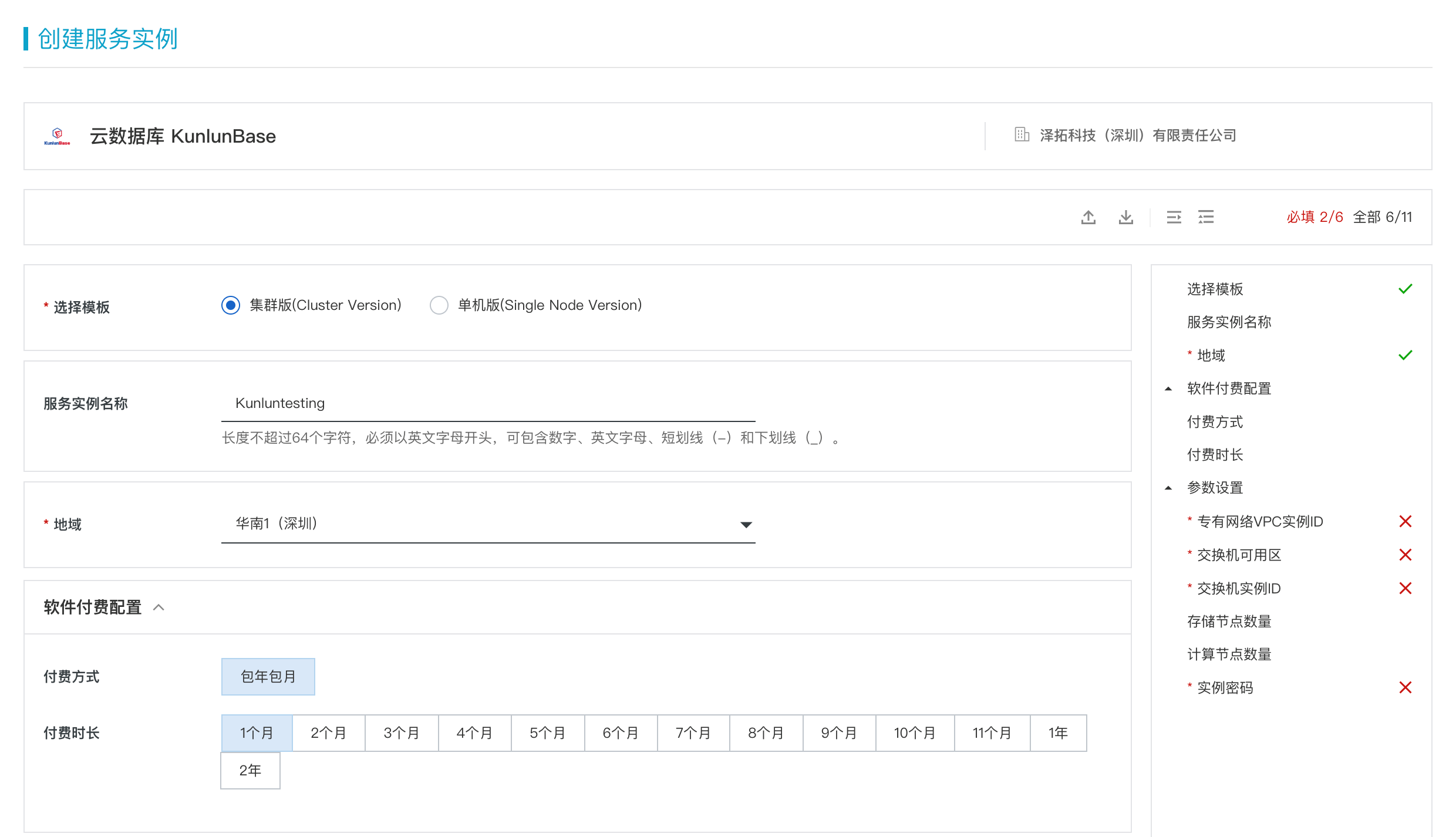
Task: Choose 4个月 payment duration
Action: [474, 733]
